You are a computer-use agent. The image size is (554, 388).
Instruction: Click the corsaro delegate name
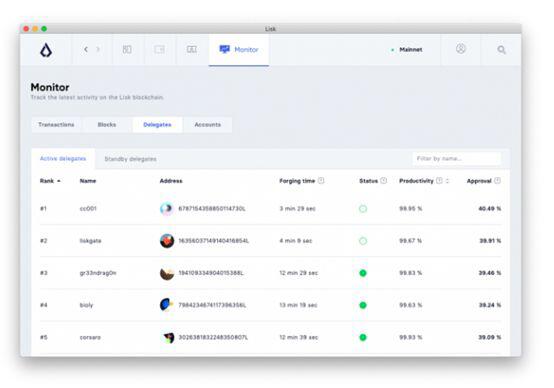(x=90, y=337)
